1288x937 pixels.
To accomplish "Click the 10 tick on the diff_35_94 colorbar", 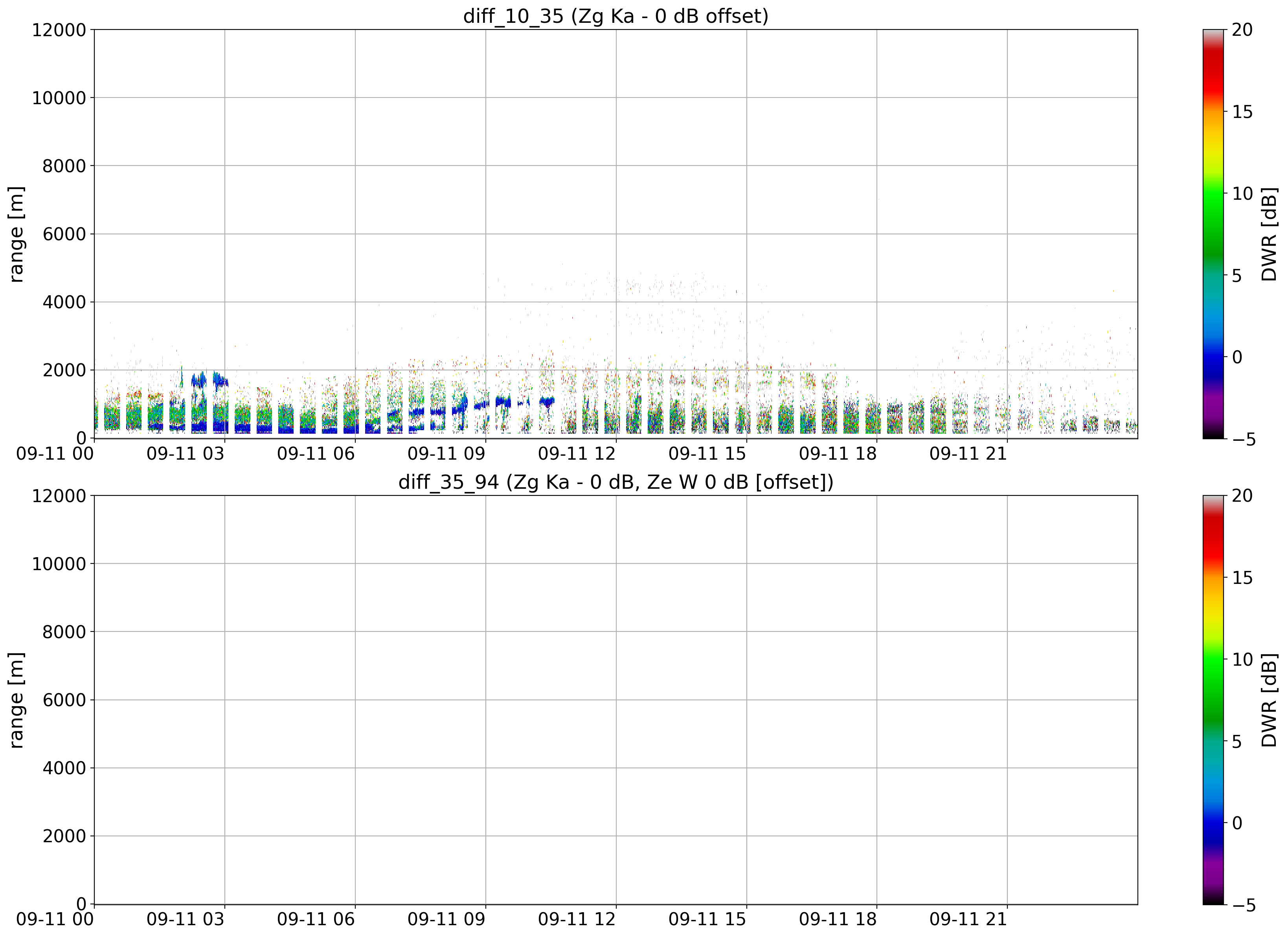I will click(x=1242, y=659).
